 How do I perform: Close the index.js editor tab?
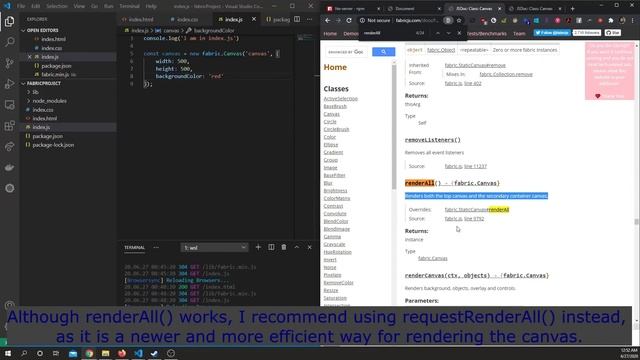(254, 19)
